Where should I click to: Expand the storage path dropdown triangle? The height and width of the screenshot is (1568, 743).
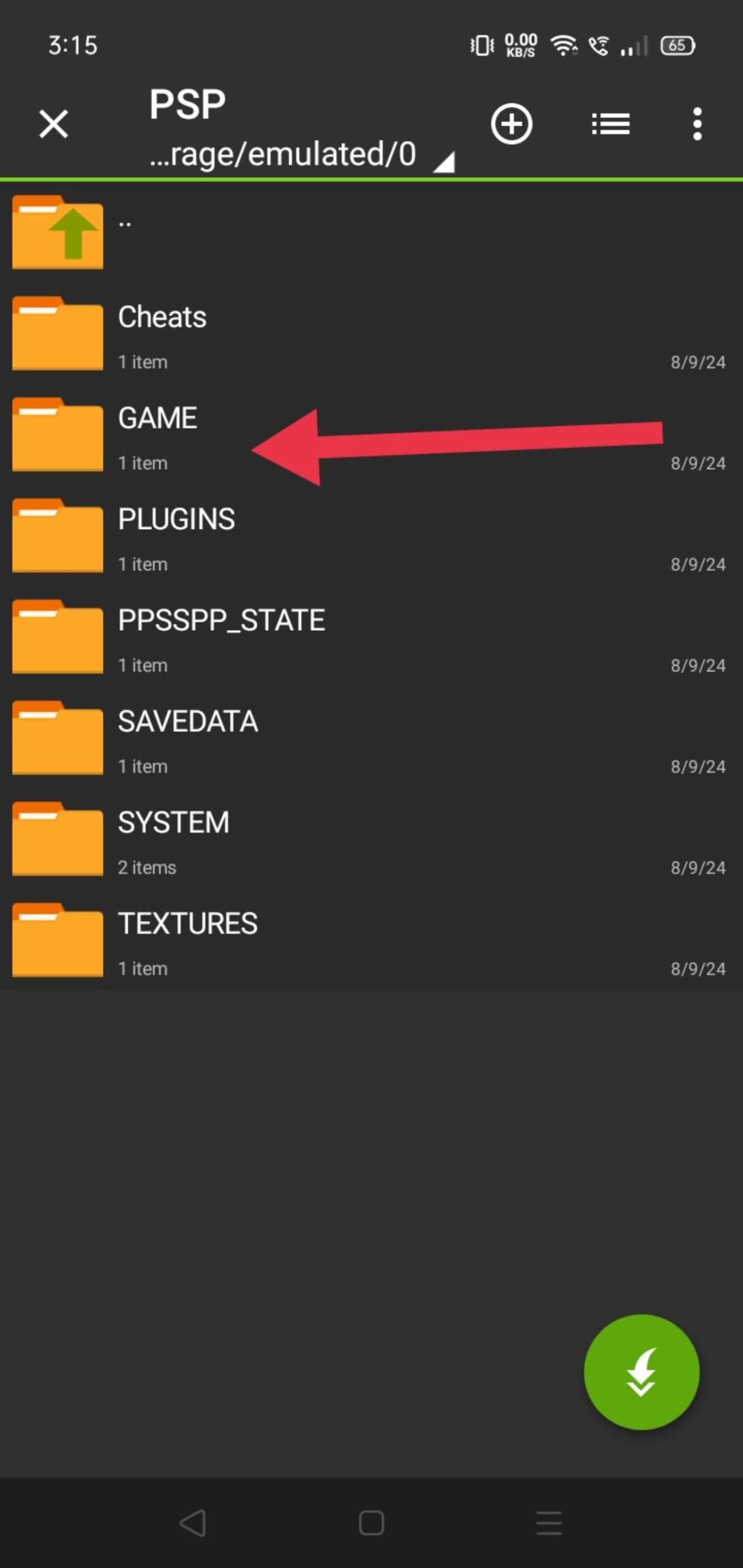pos(444,162)
